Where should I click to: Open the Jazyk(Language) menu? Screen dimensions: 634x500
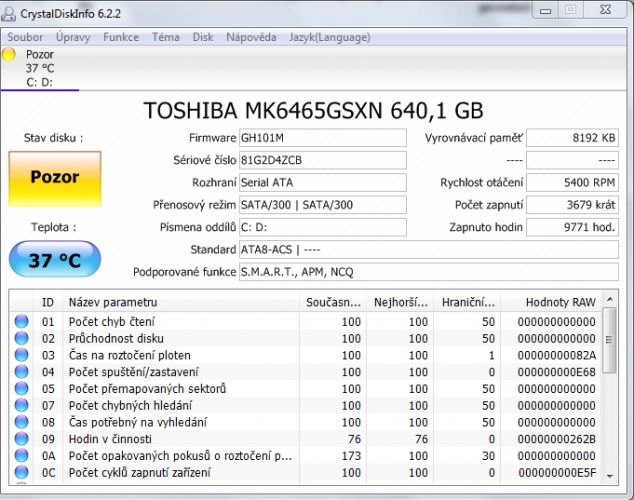[x=330, y=37]
